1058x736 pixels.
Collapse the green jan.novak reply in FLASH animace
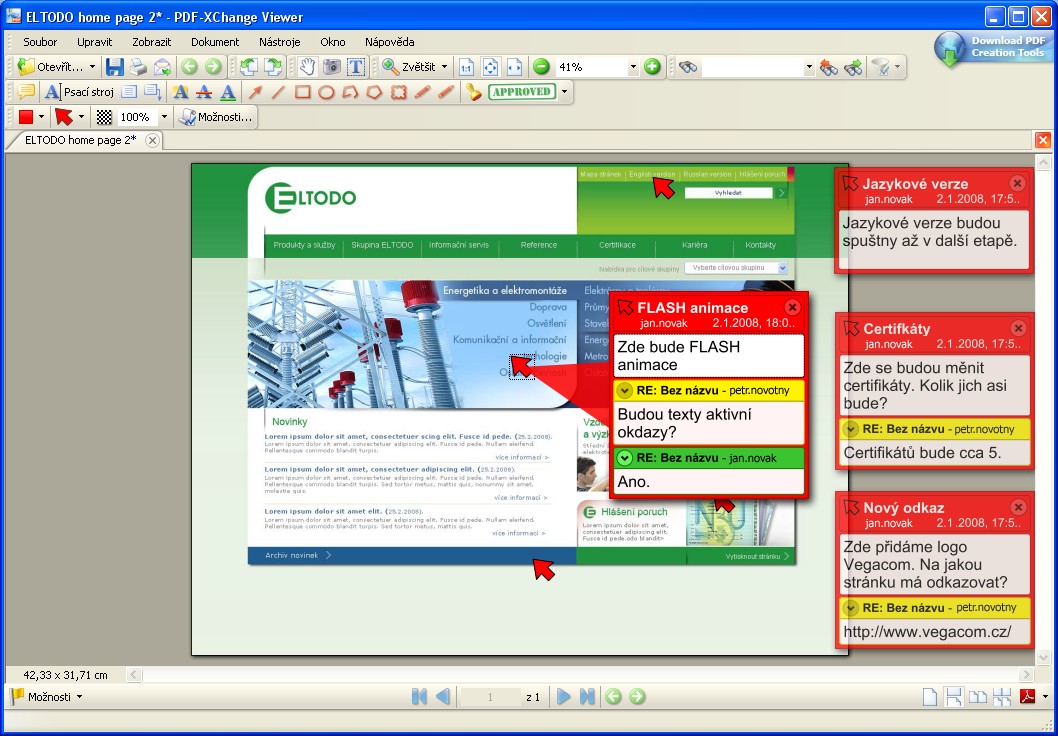point(625,458)
